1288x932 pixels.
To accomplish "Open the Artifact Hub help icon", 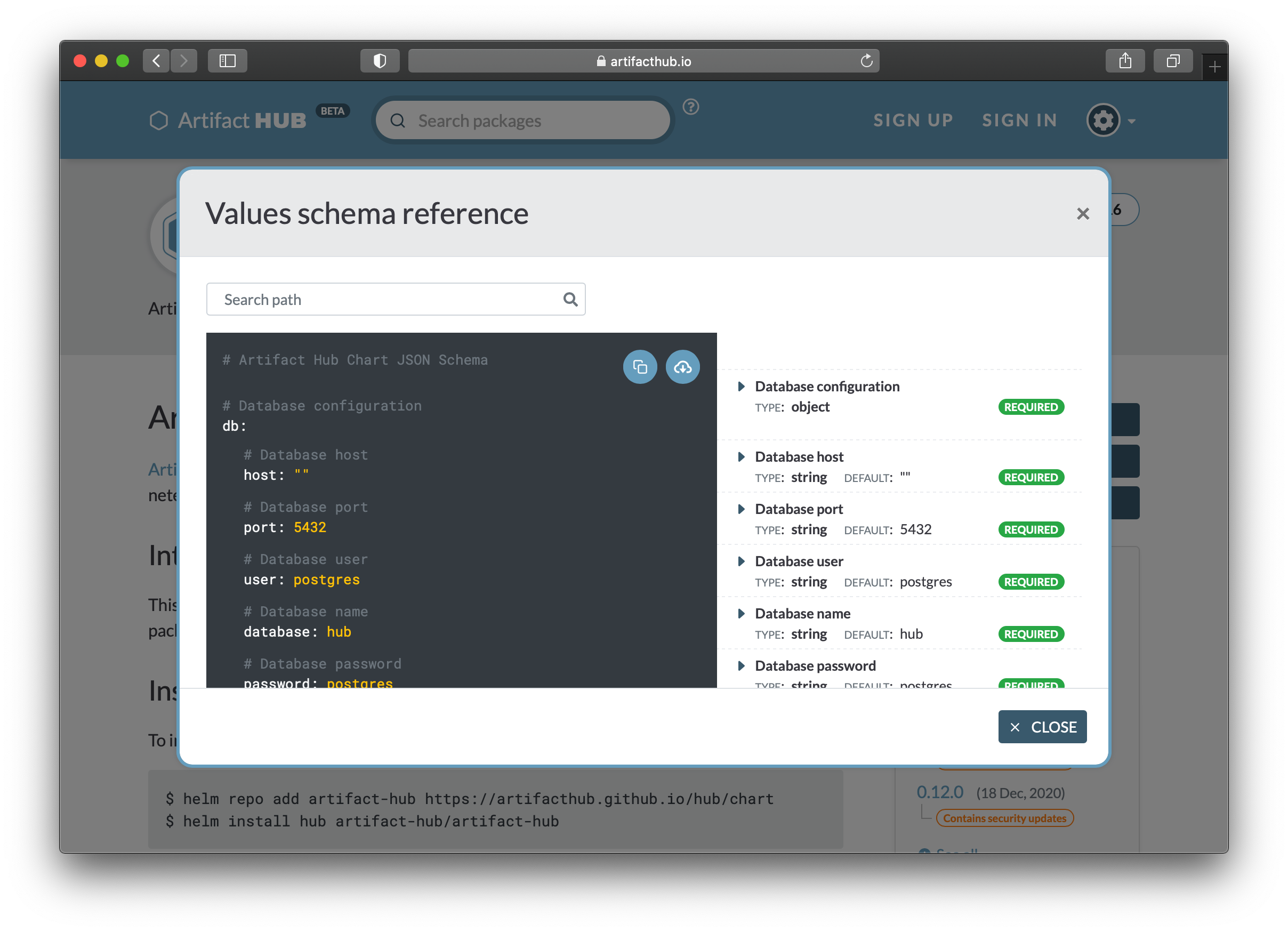I will (x=690, y=107).
